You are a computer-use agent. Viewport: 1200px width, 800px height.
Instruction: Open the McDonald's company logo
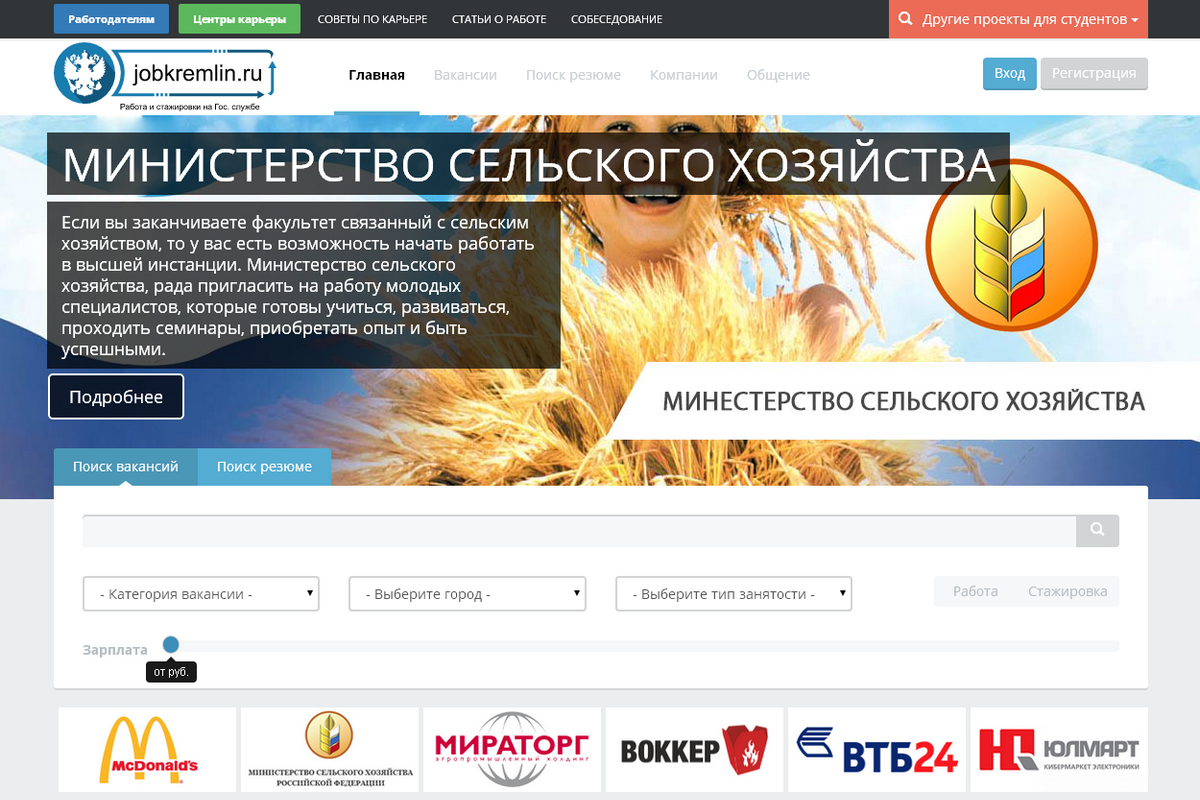click(148, 750)
